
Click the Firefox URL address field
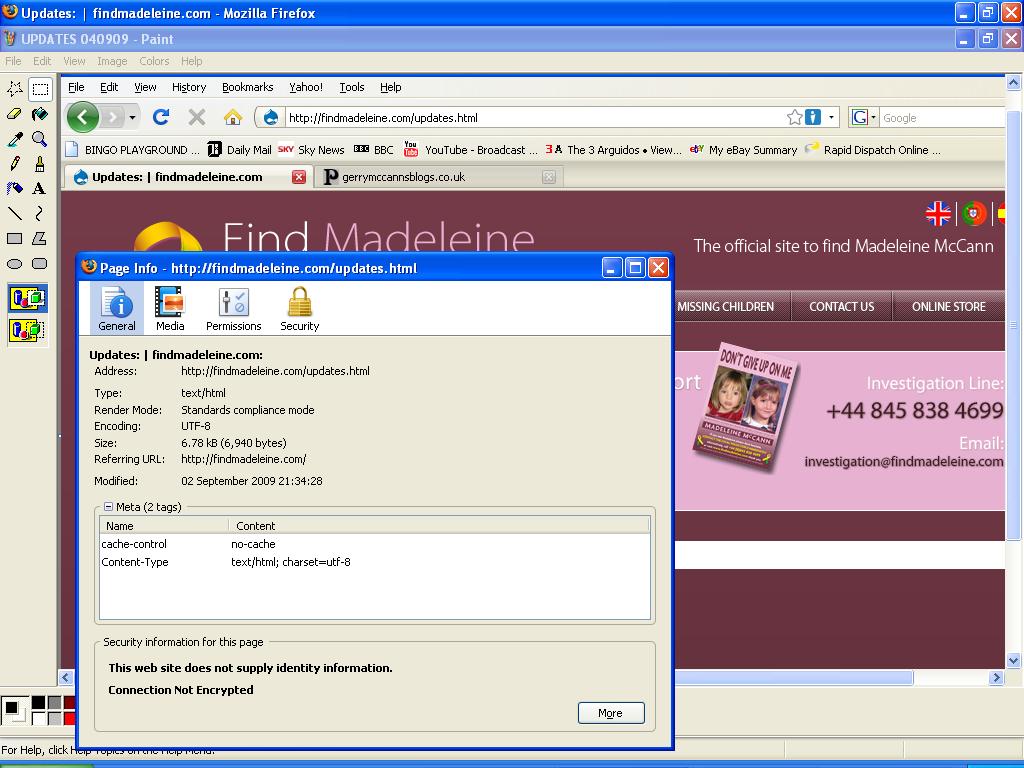click(530, 117)
